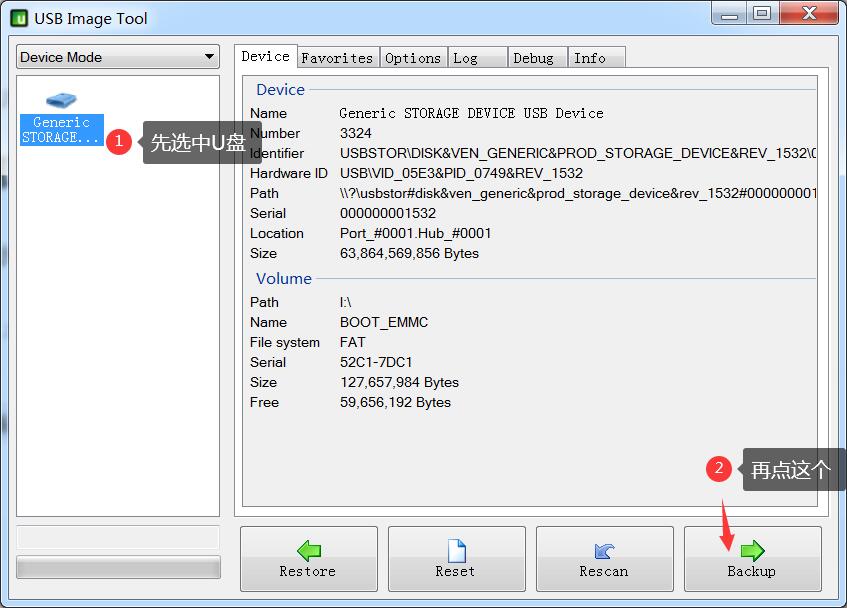Maximize the USB Image Tool window
Viewport: 847px width, 608px height.
pyautogui.click(x=762, y=13)
